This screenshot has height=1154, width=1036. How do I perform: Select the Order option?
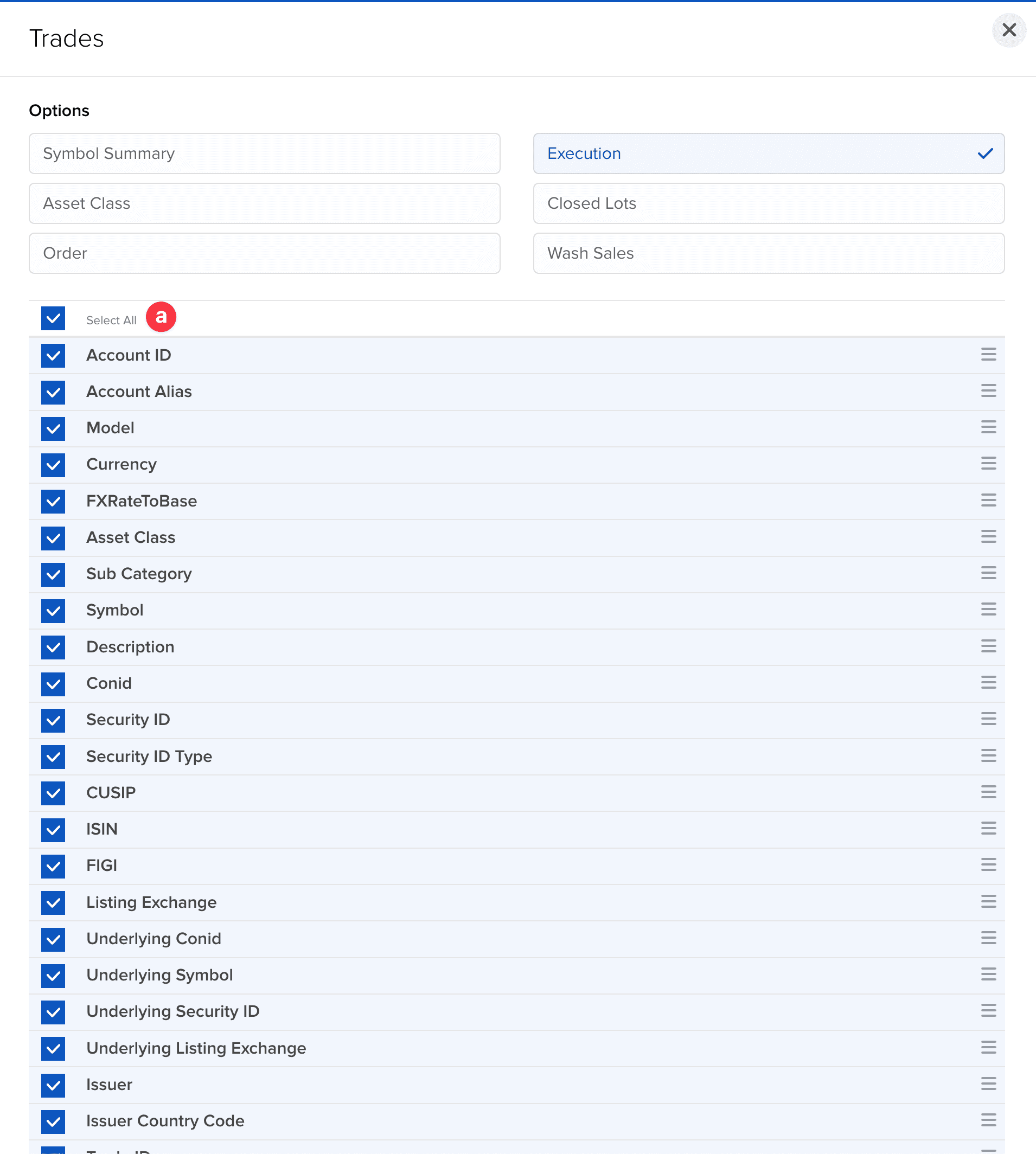tap(264, 253)
